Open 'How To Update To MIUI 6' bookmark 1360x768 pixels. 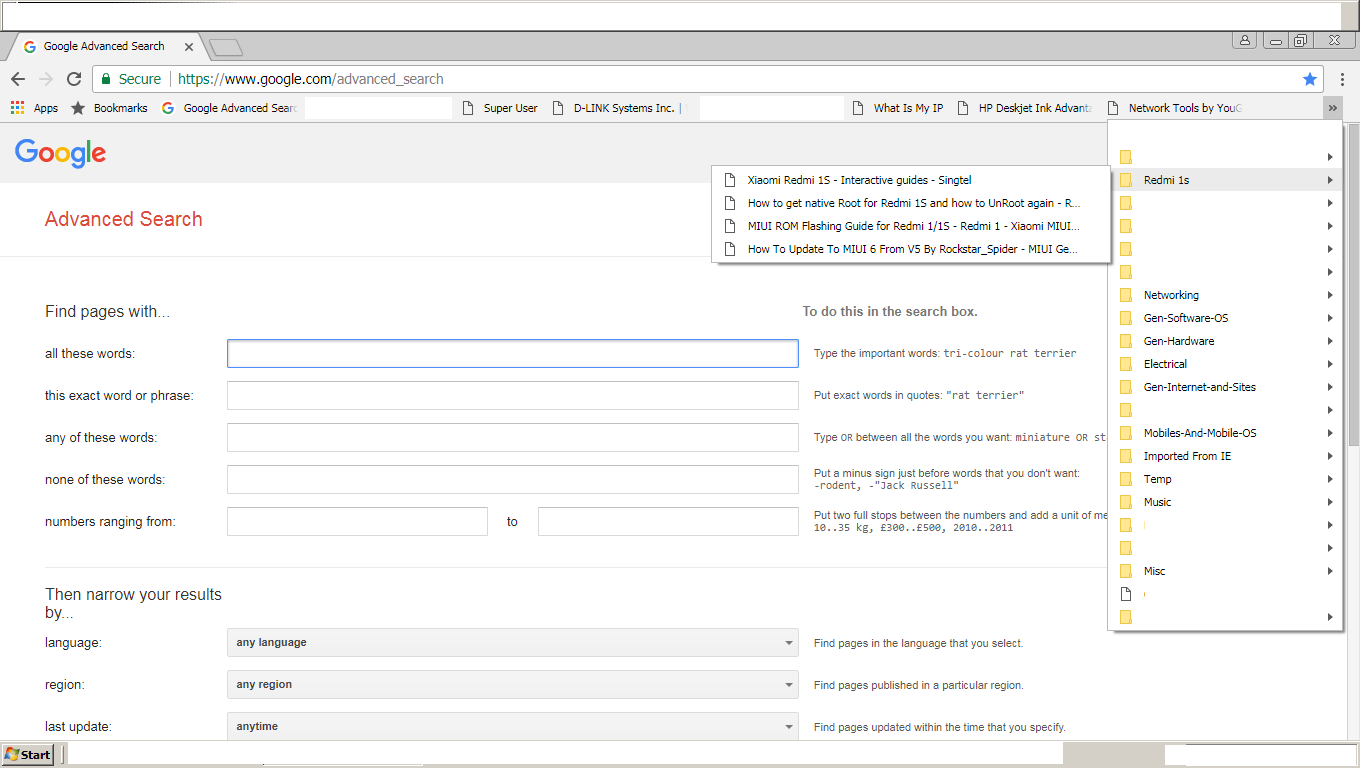point(911,249)
